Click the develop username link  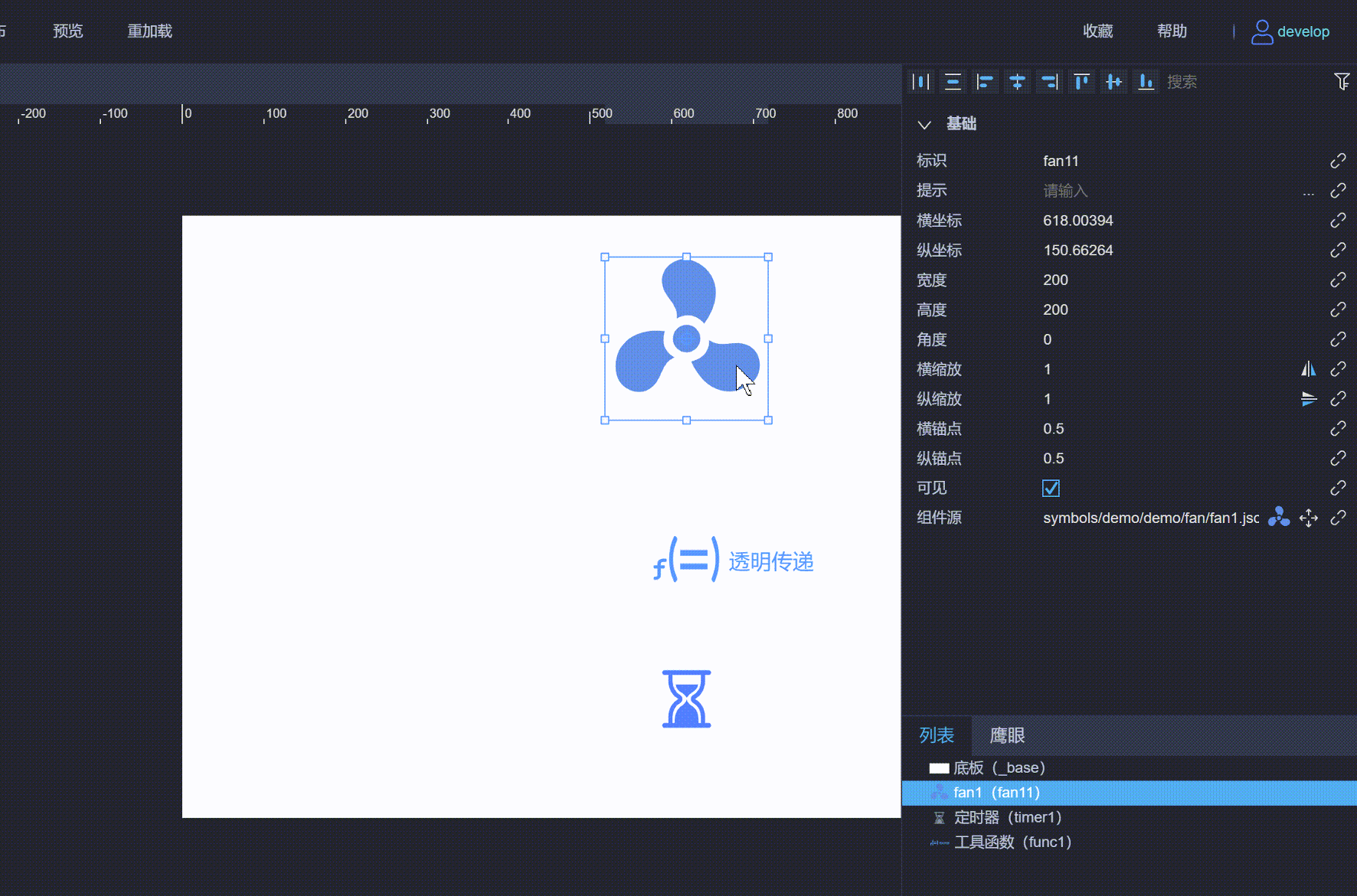click(1303, 31)
